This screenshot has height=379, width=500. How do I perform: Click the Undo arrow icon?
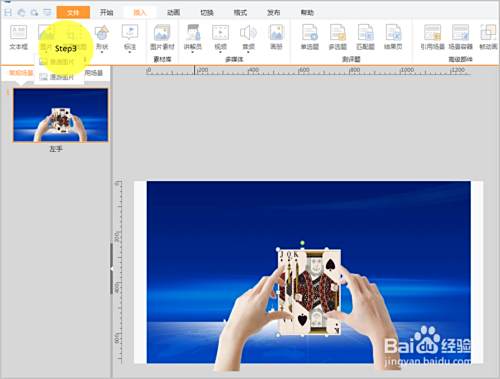[21, 12]
